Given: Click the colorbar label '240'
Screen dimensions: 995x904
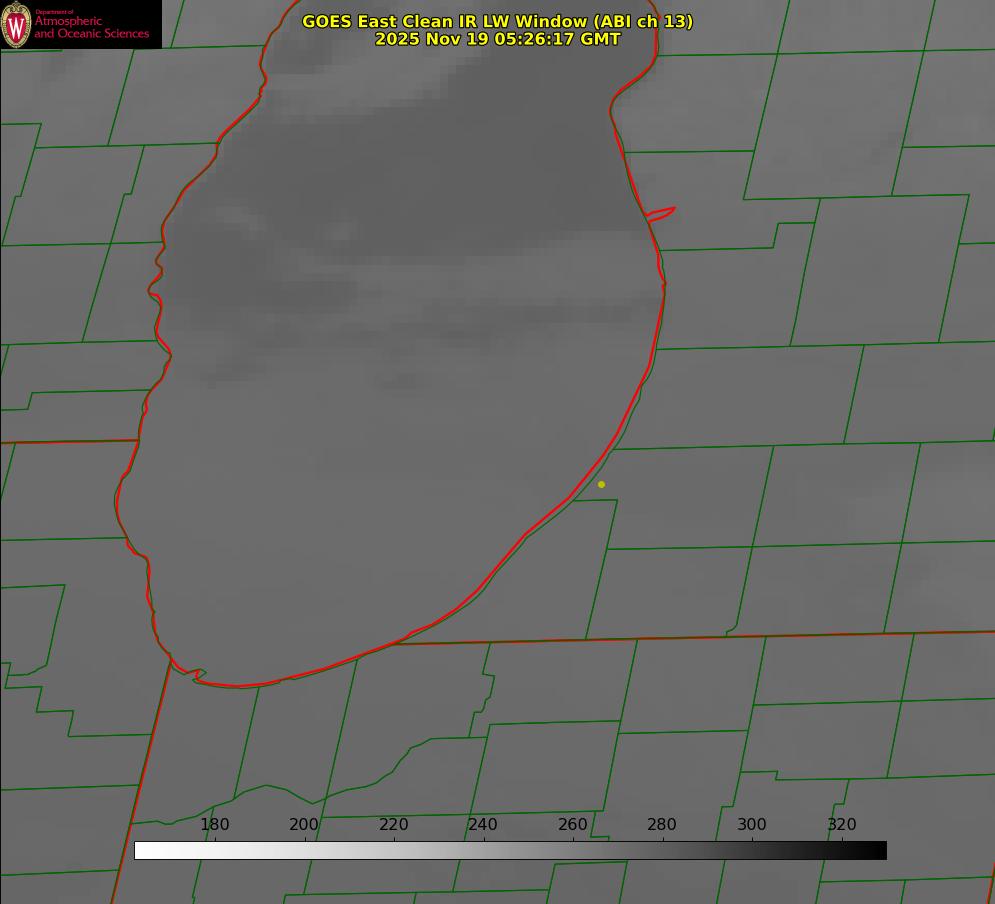Looking at the screenshot, I should click(x=483, y=824).
